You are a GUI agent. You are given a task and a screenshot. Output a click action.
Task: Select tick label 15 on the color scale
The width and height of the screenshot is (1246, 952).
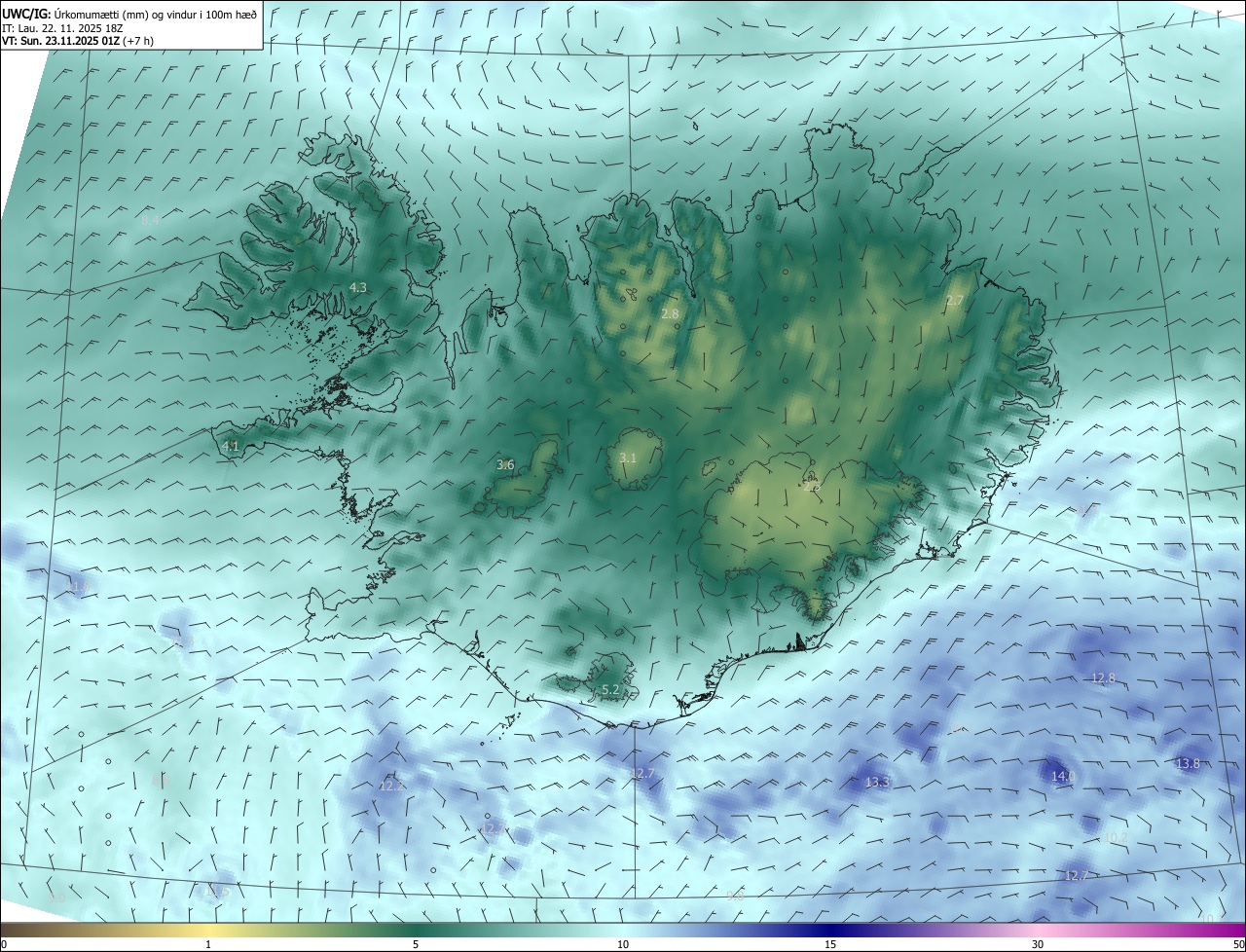pos(830,944)
